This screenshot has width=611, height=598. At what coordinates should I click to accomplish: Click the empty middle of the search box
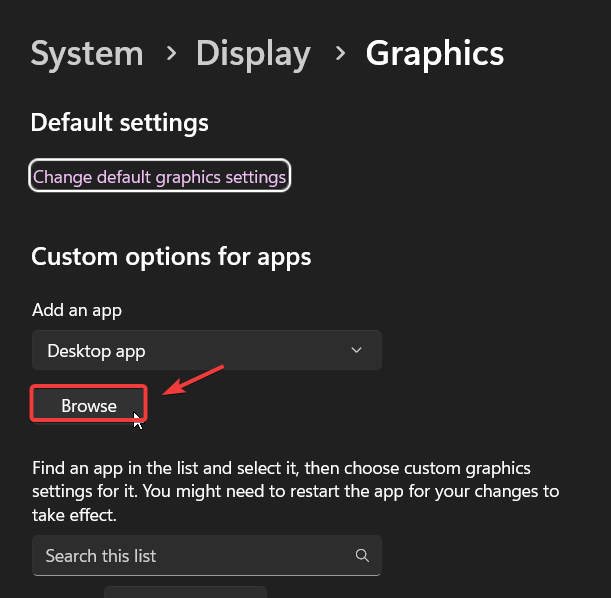(250, 555)
